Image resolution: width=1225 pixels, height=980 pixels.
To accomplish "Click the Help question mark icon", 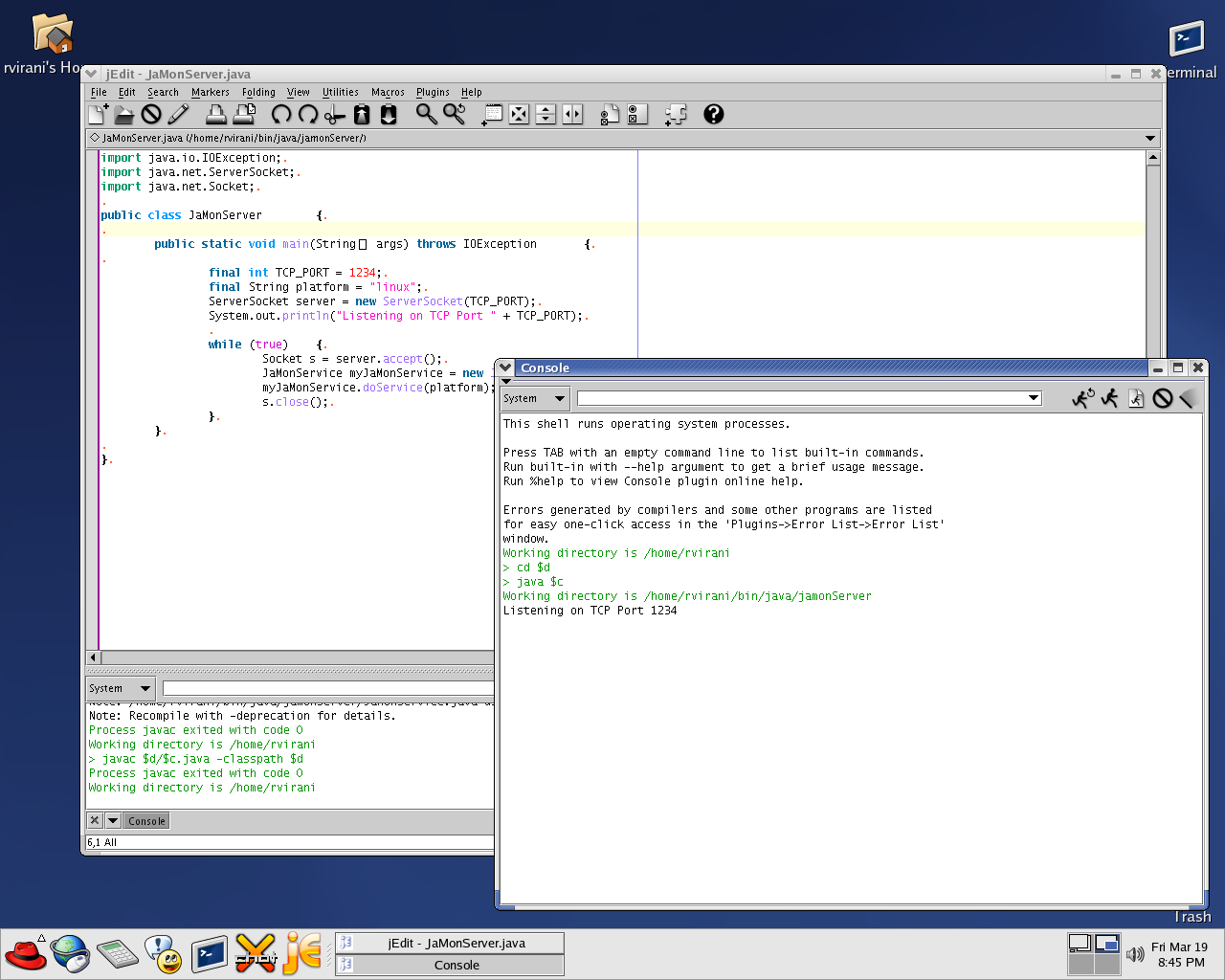I will 713,115.
